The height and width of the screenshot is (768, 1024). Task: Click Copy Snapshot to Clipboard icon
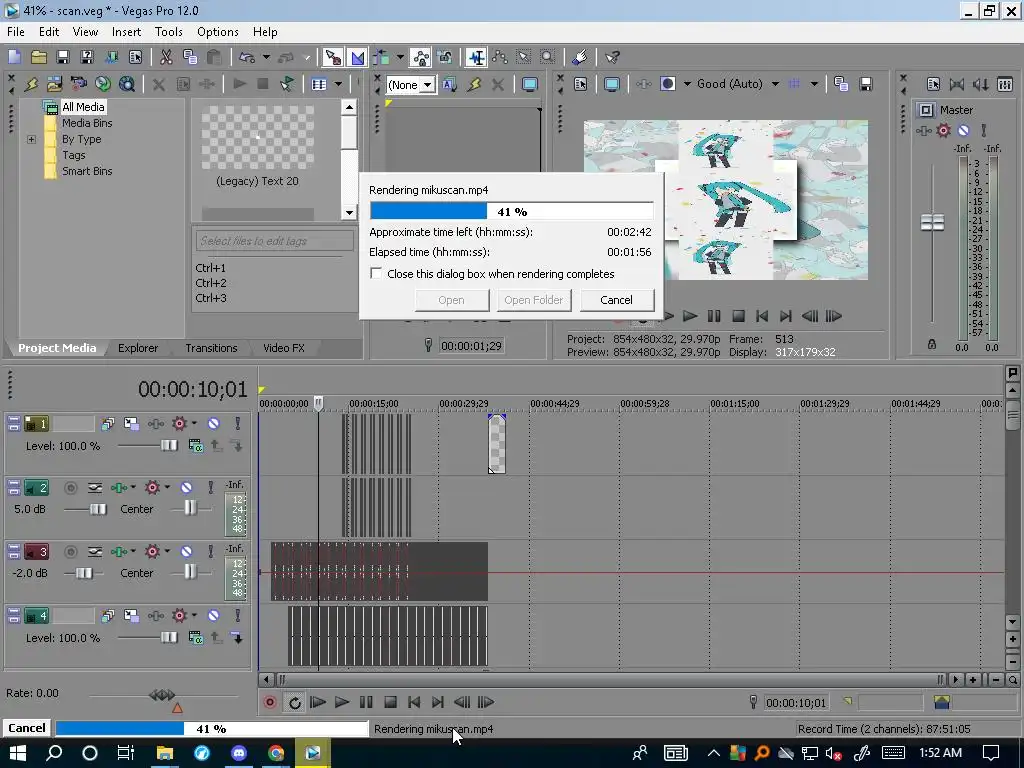click(x=841, y=84)
